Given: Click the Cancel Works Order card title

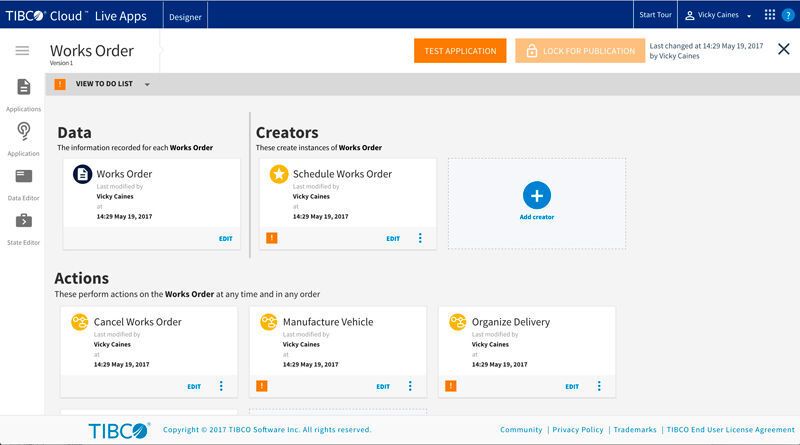Looking at the screenshot, I should click(138, 322).
